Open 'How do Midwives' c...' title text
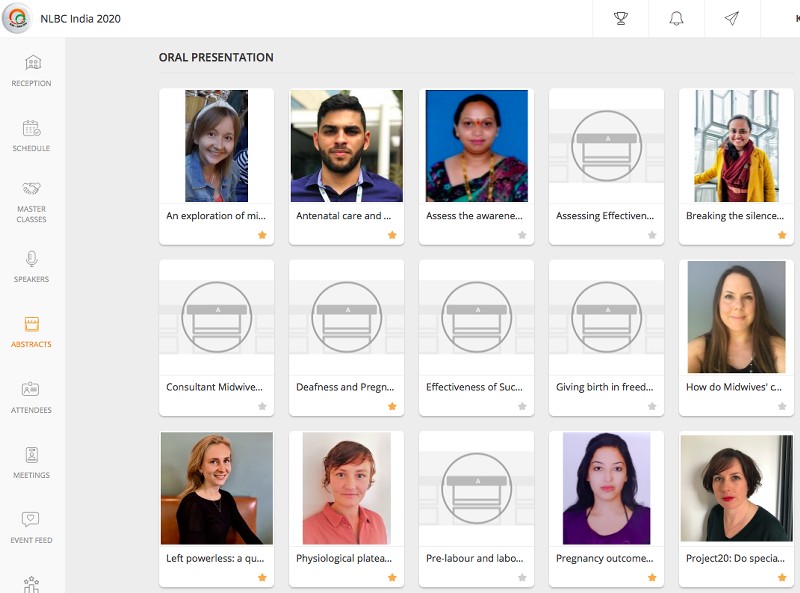 [734, 387]
